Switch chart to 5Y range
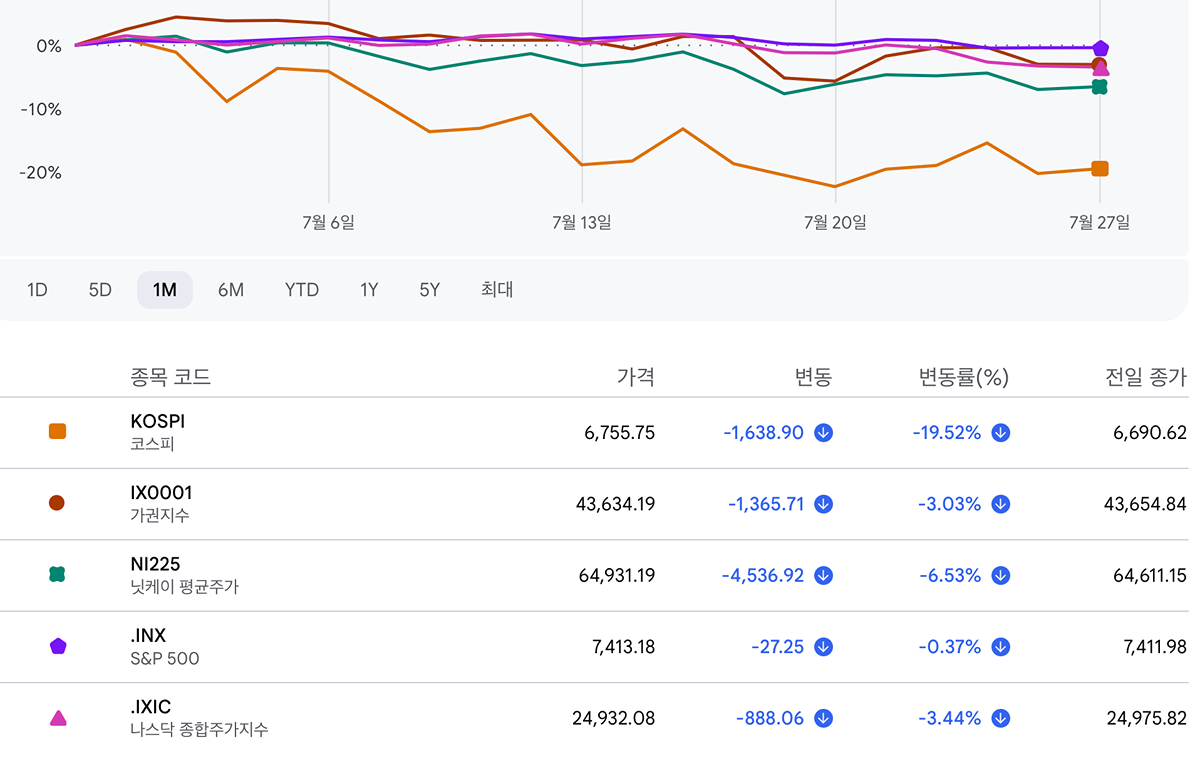Viewport: 1200px width, 759px height. point(430,290)
